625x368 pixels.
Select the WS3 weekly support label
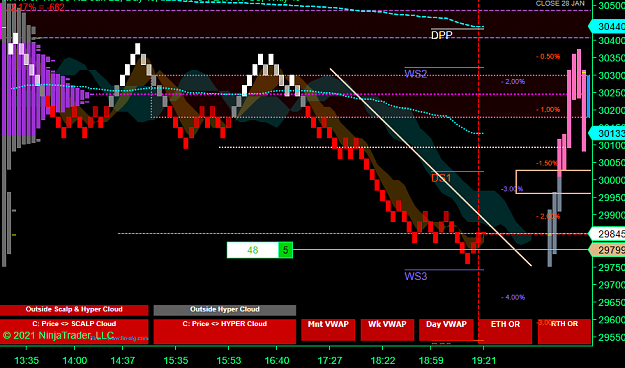click(x=416, y=276)
